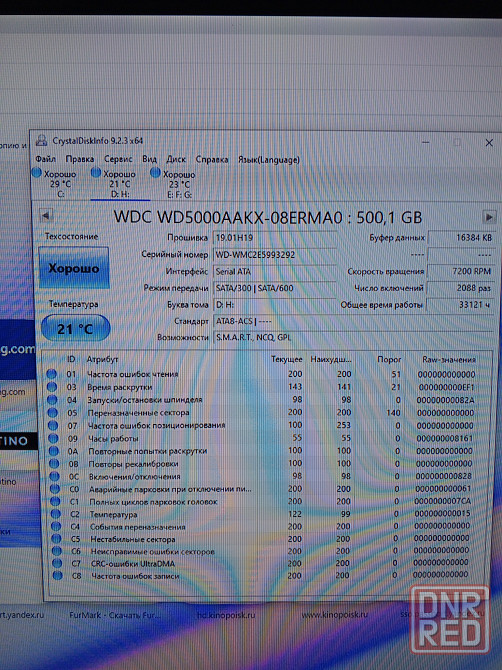This screenshot has width=502, height=670.
Task: Click the Порог column header
Action: [x=389, y=359]
